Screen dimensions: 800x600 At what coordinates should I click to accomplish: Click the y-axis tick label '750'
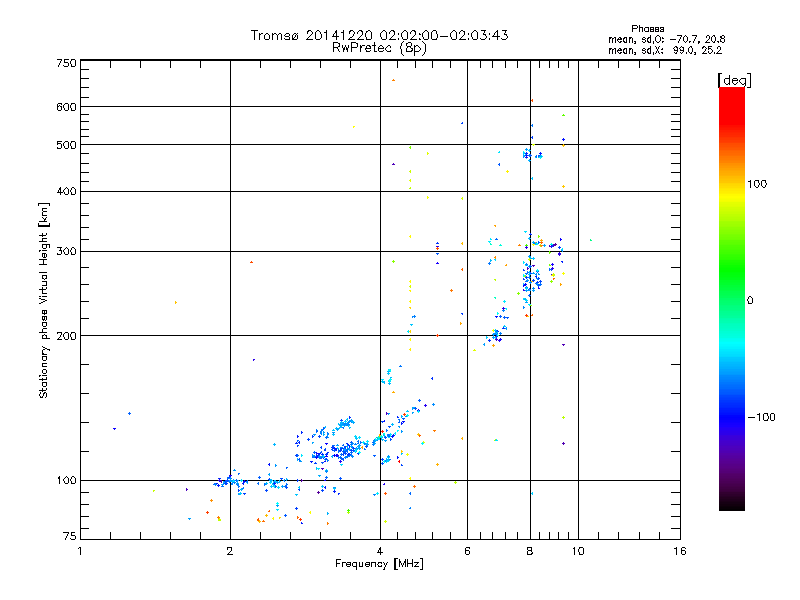pyautogui.click(x=66, y=63)
